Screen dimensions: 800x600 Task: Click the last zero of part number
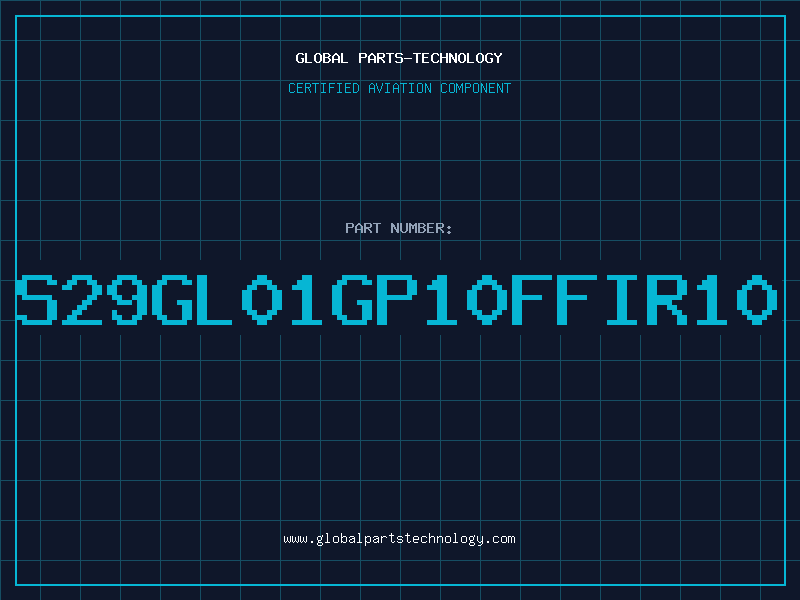pos(757,299)
